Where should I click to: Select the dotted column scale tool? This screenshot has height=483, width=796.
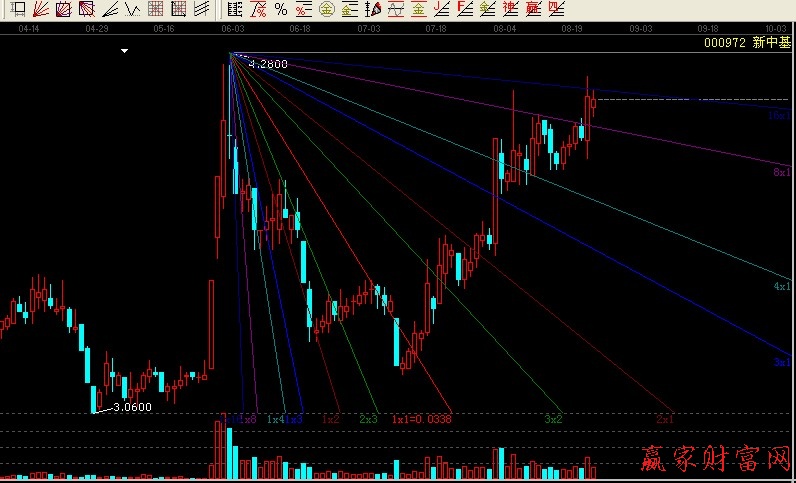pos(235,10)
